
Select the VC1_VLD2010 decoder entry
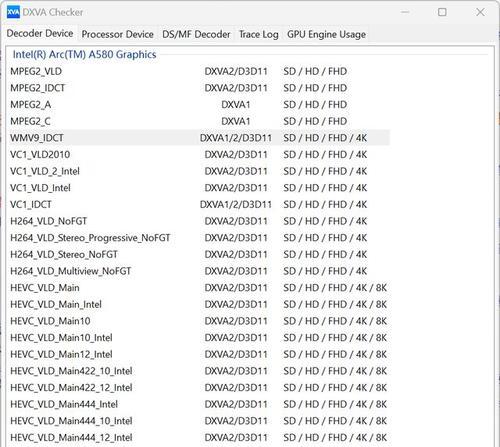point(200,154)
